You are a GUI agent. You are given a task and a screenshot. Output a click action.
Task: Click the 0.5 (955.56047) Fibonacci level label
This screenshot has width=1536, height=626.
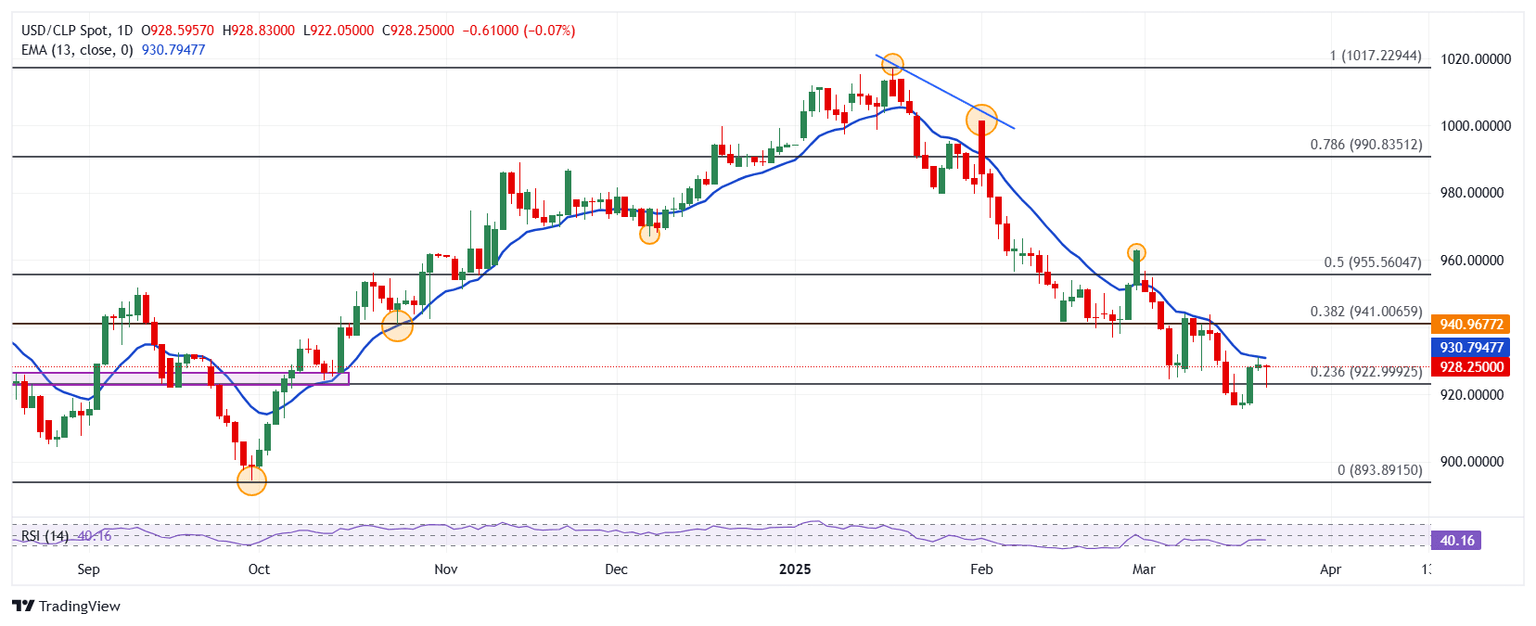(x=1373, y=262)
